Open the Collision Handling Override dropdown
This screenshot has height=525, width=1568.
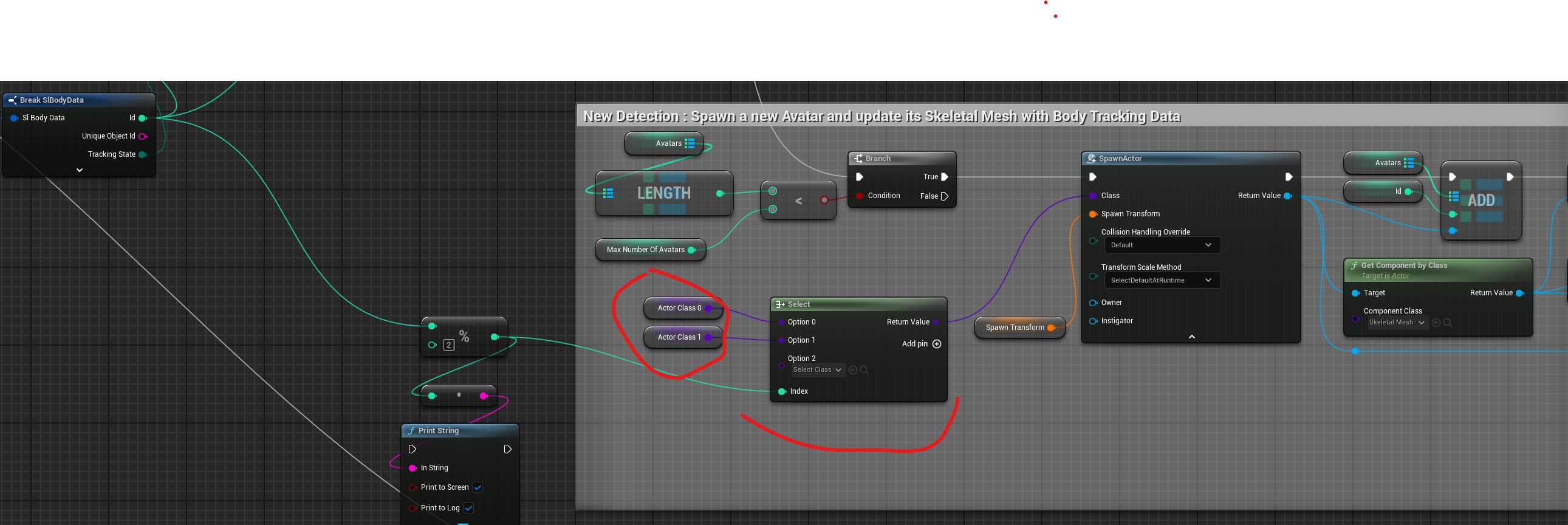1162,245
